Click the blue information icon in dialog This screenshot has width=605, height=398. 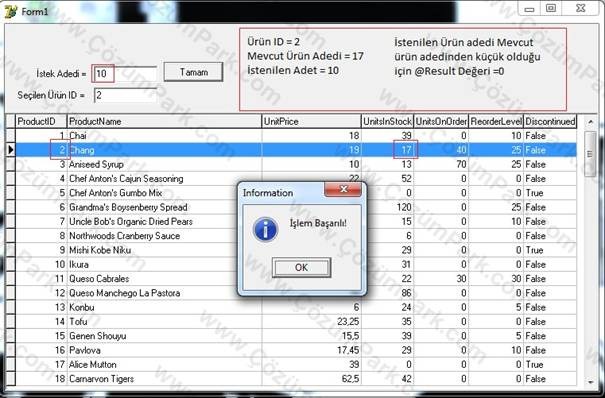(x=265, y=229)
